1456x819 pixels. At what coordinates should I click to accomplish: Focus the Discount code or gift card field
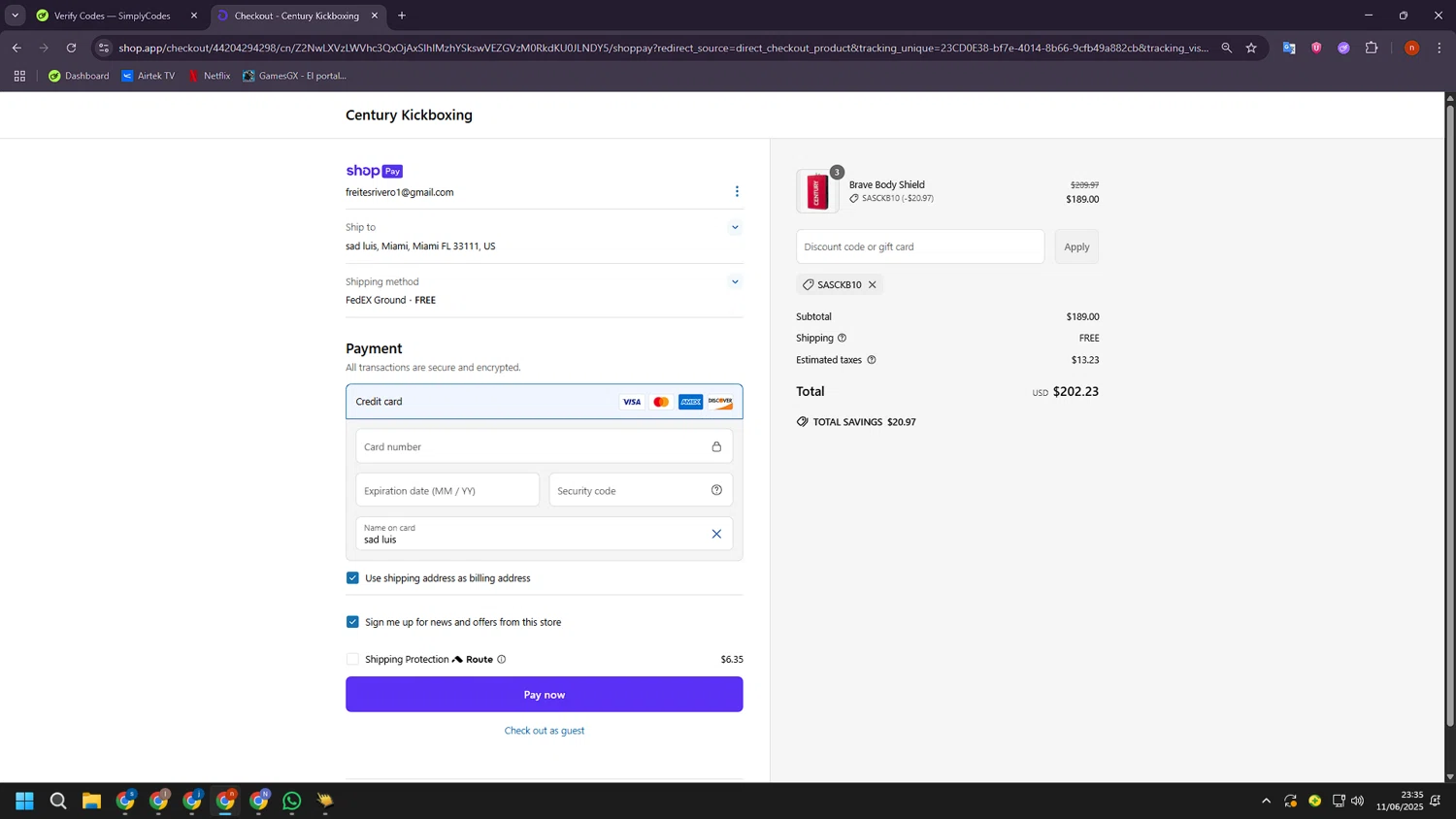920,246
